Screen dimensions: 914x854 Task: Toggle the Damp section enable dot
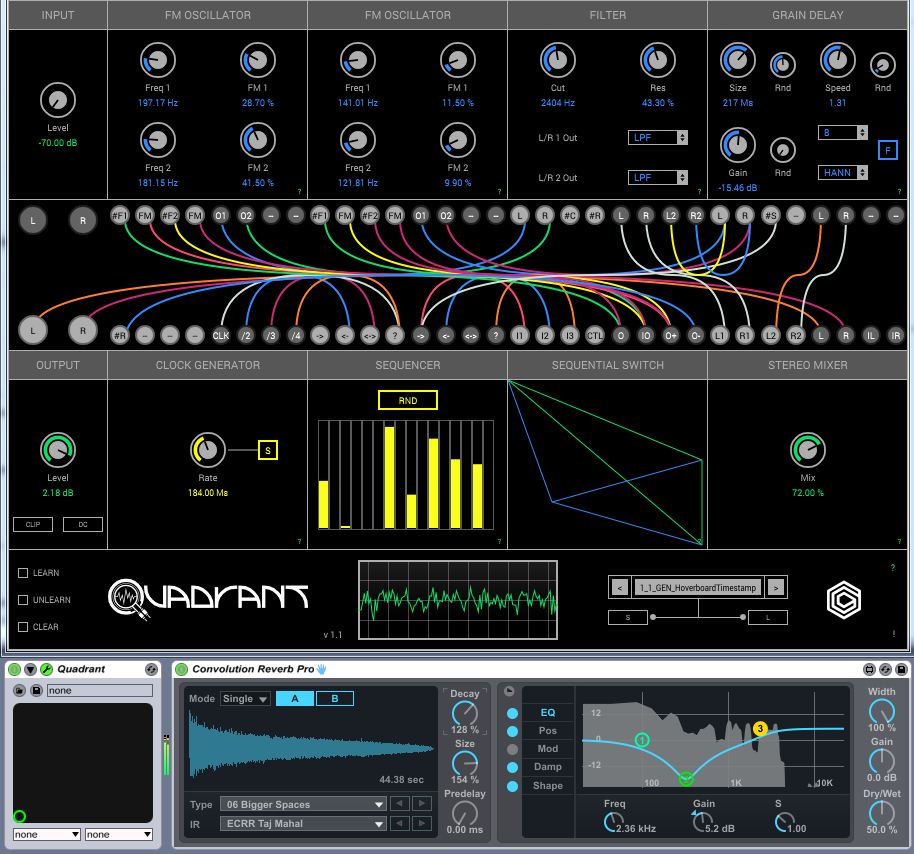512,767
